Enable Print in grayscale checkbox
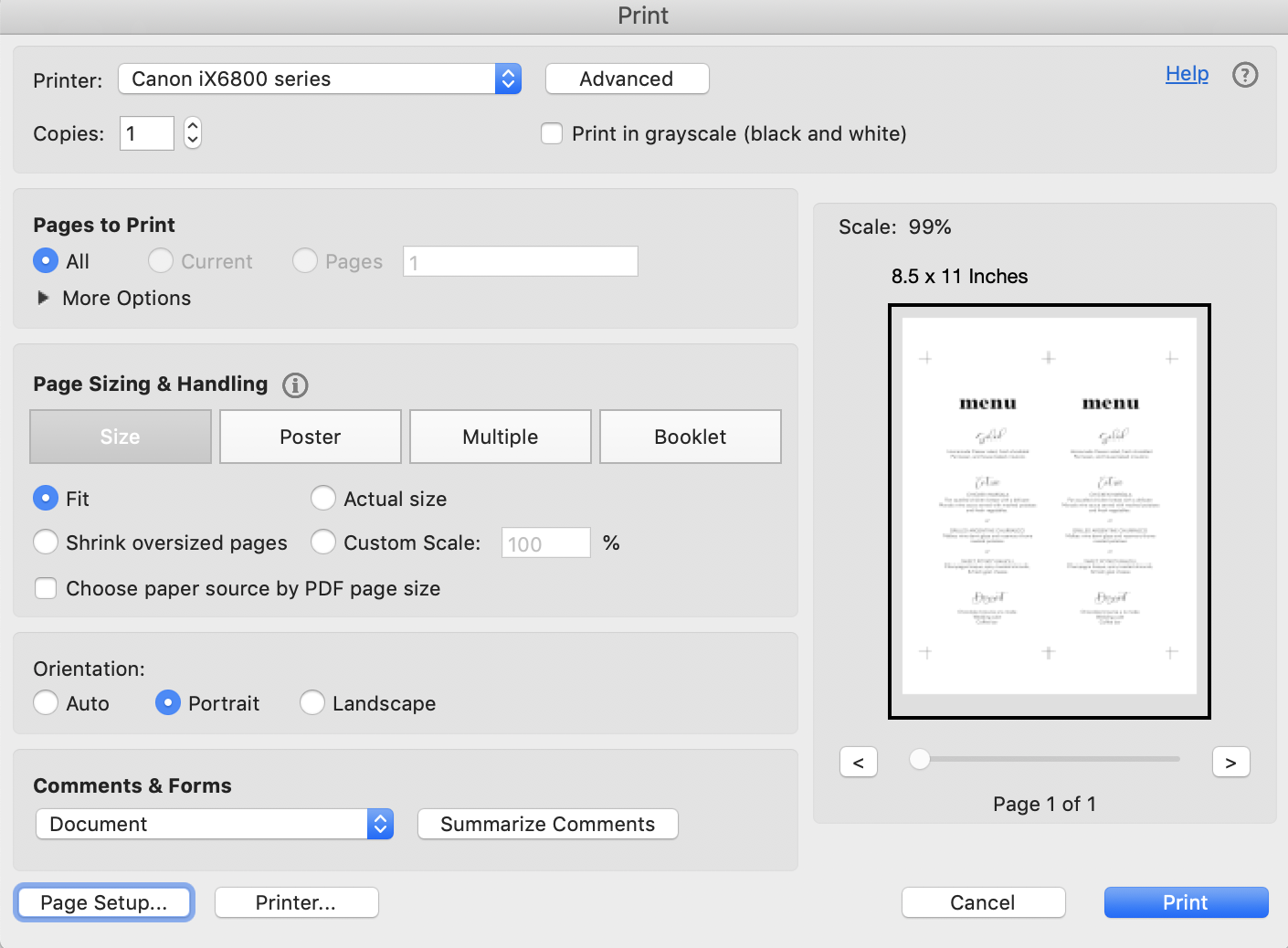This screenshot has width=1288, height=948. [552, 134]
